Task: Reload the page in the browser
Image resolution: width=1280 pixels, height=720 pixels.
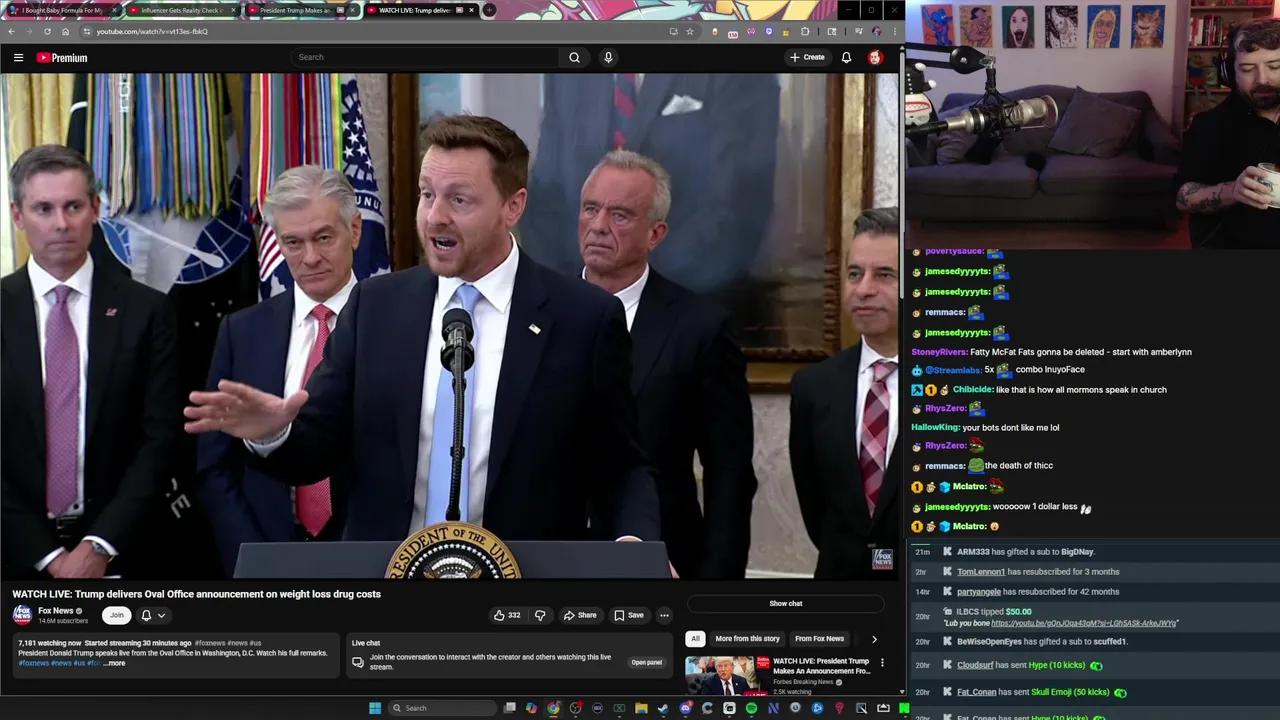Action: 47,31
